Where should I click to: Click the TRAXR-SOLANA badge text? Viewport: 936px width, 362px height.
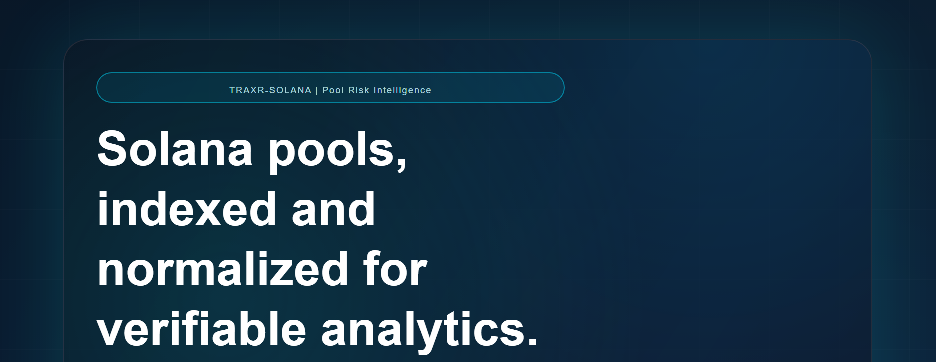tap(270, 90)
